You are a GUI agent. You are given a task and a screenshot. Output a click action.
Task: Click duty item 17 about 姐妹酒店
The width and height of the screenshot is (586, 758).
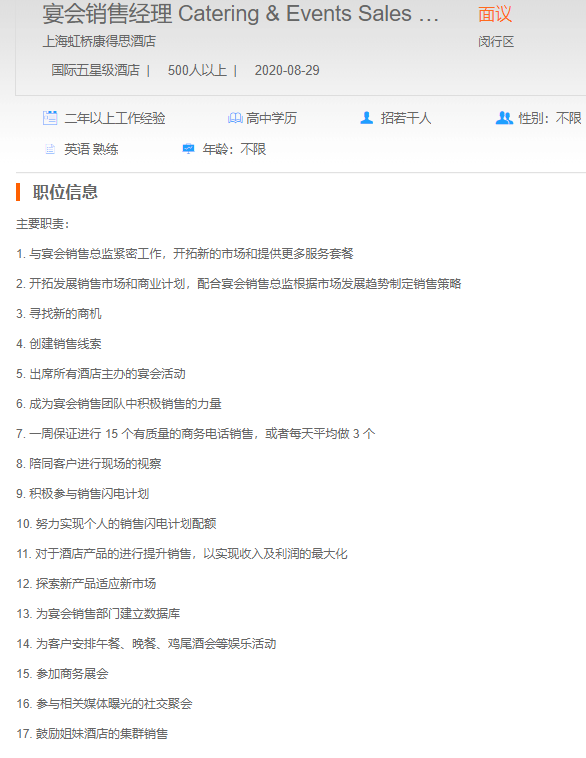click(x=92, y=734)
